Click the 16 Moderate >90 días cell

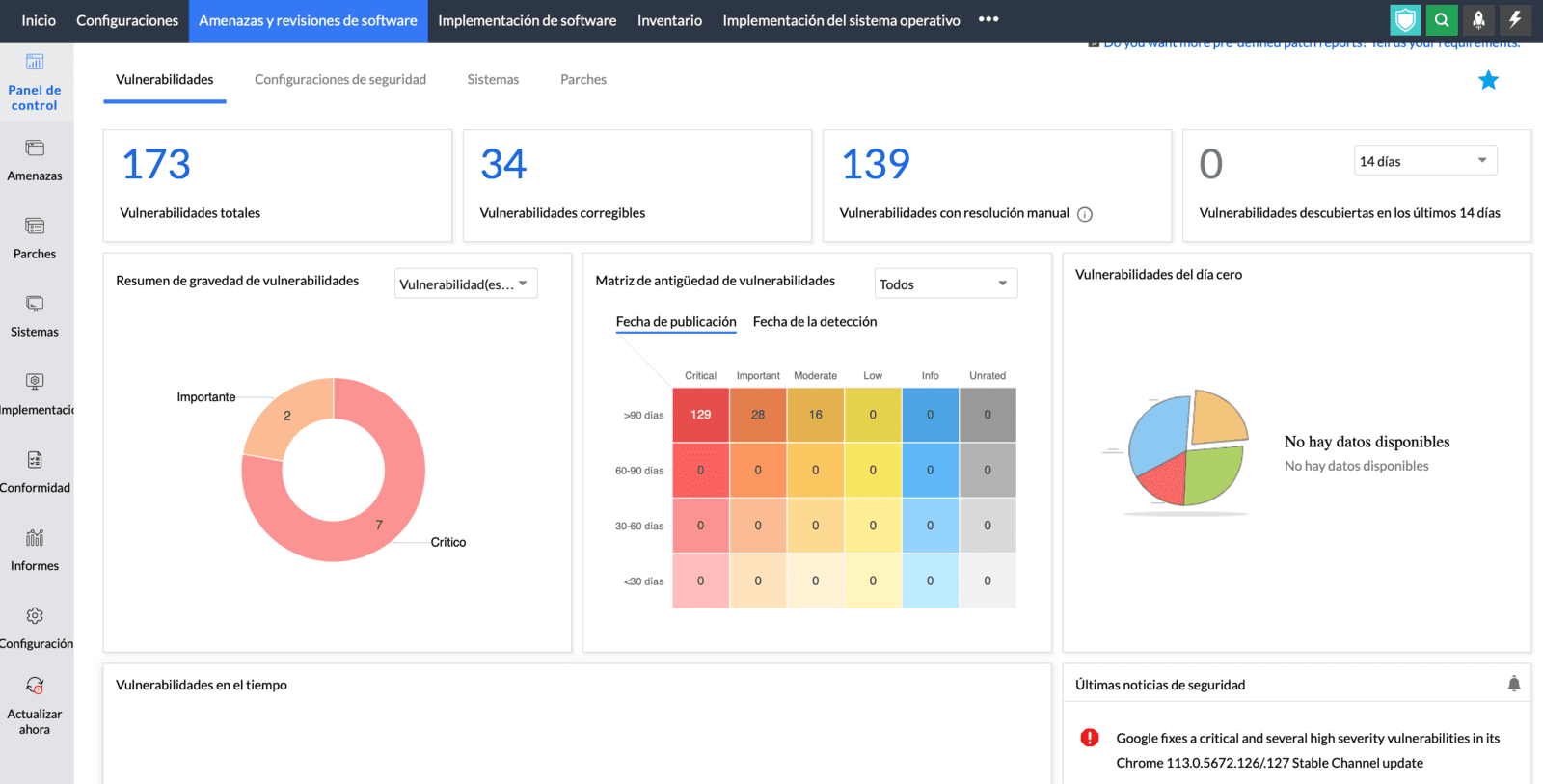816,415
